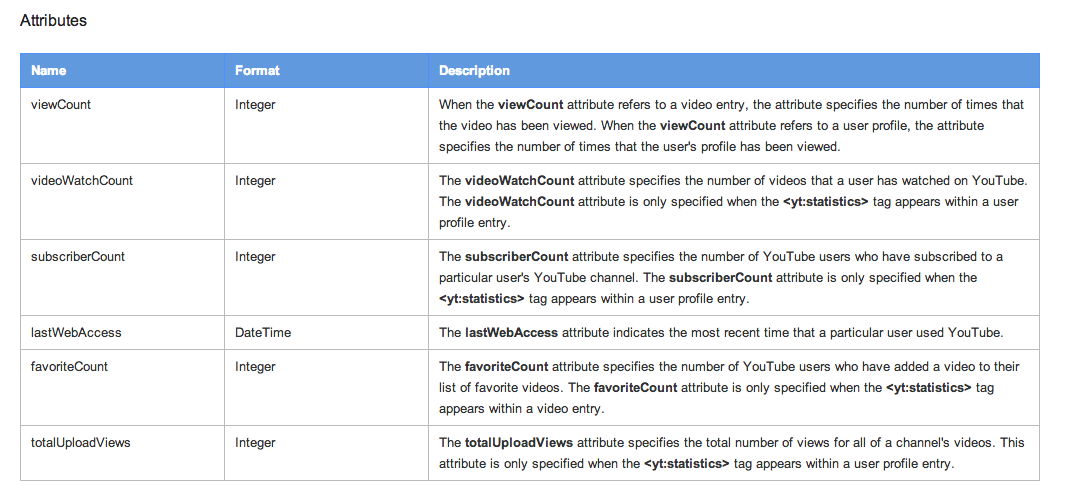Click the bold <yt:statistics> tag in videoWatchCount description
The image size is (1065, 502).
coord(825,202)
